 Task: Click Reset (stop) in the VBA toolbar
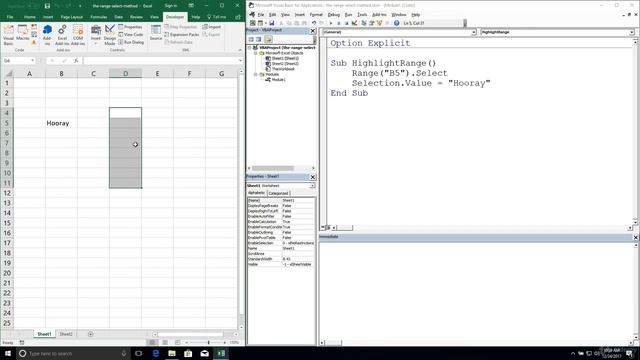point(346,23)
